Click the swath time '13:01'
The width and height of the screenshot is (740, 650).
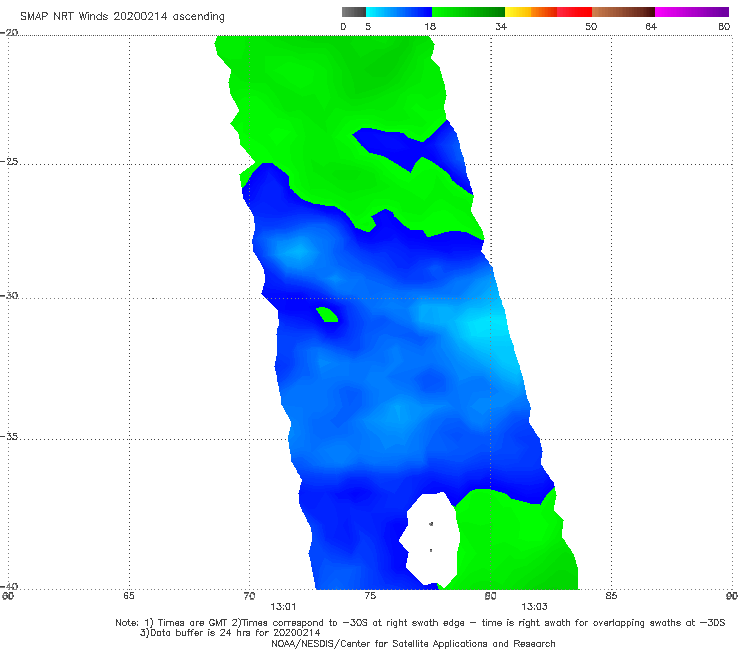pos(283,607)
